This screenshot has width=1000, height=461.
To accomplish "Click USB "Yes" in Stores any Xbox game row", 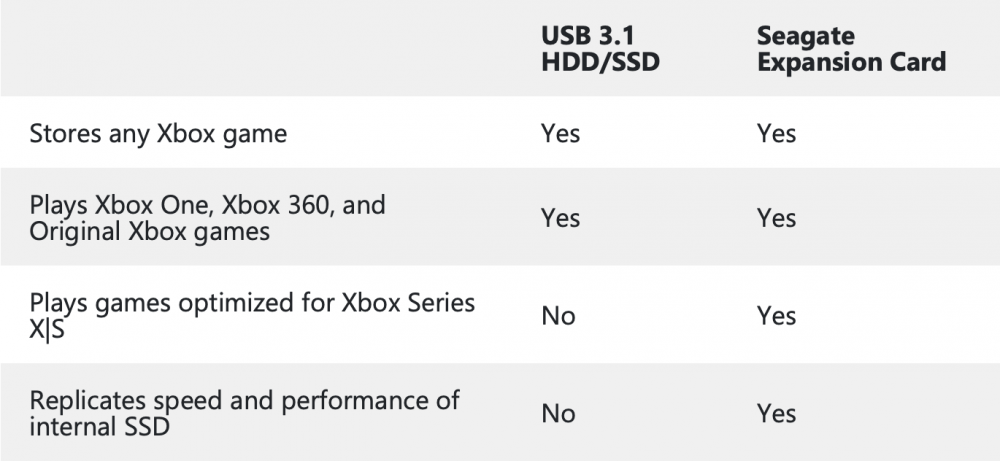I will 560,133.
